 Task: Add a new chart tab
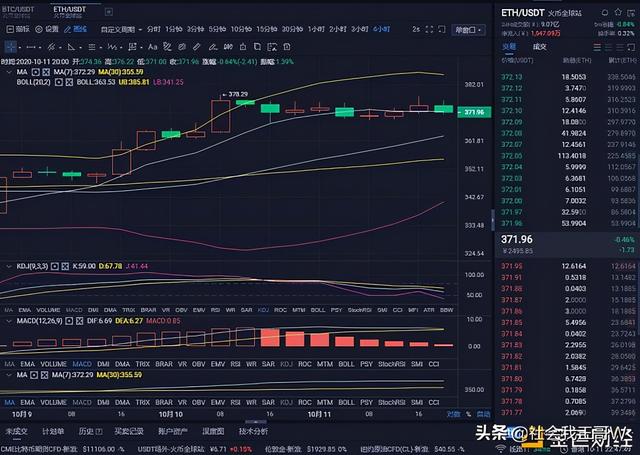109,12
